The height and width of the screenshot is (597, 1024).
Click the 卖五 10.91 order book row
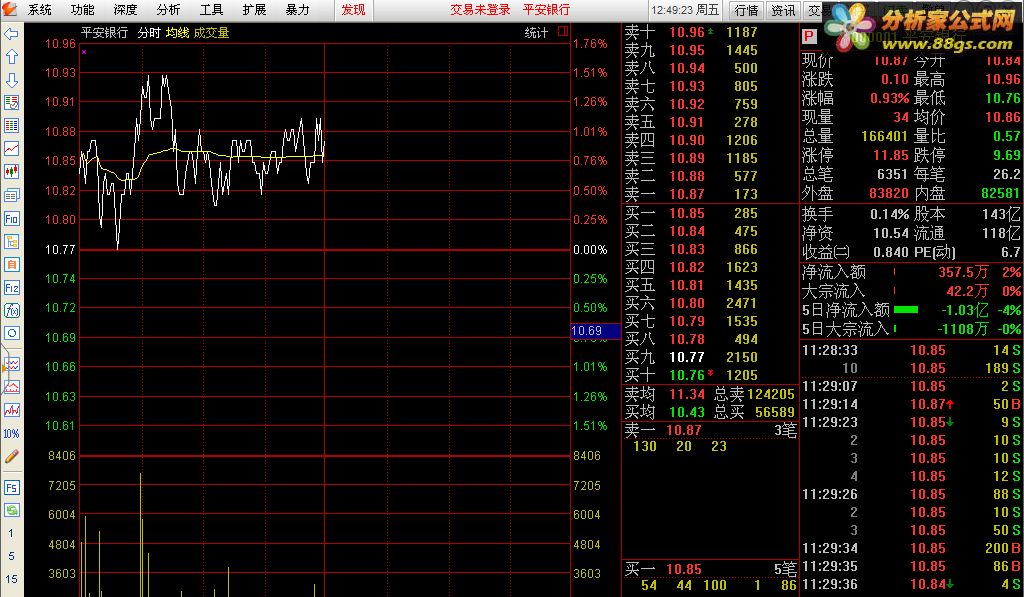710,122
